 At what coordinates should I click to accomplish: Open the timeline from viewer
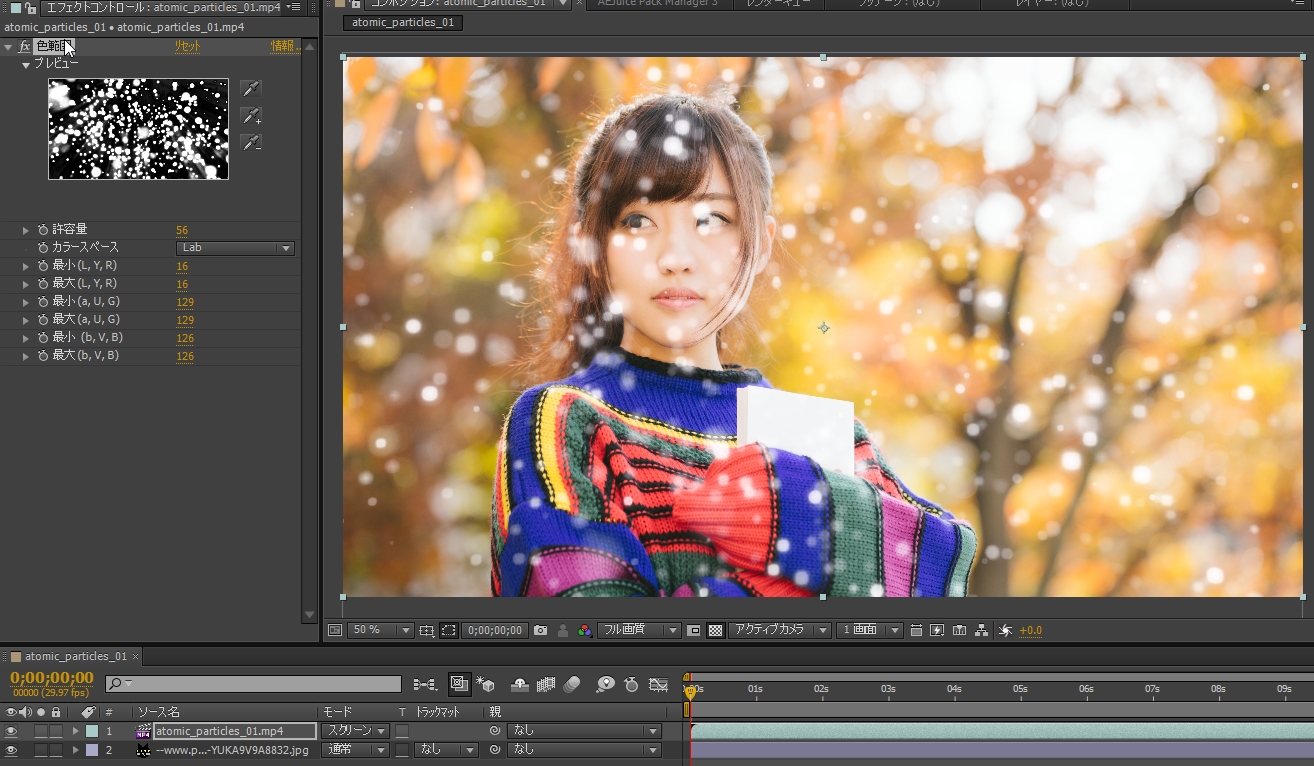click(960, 631)
